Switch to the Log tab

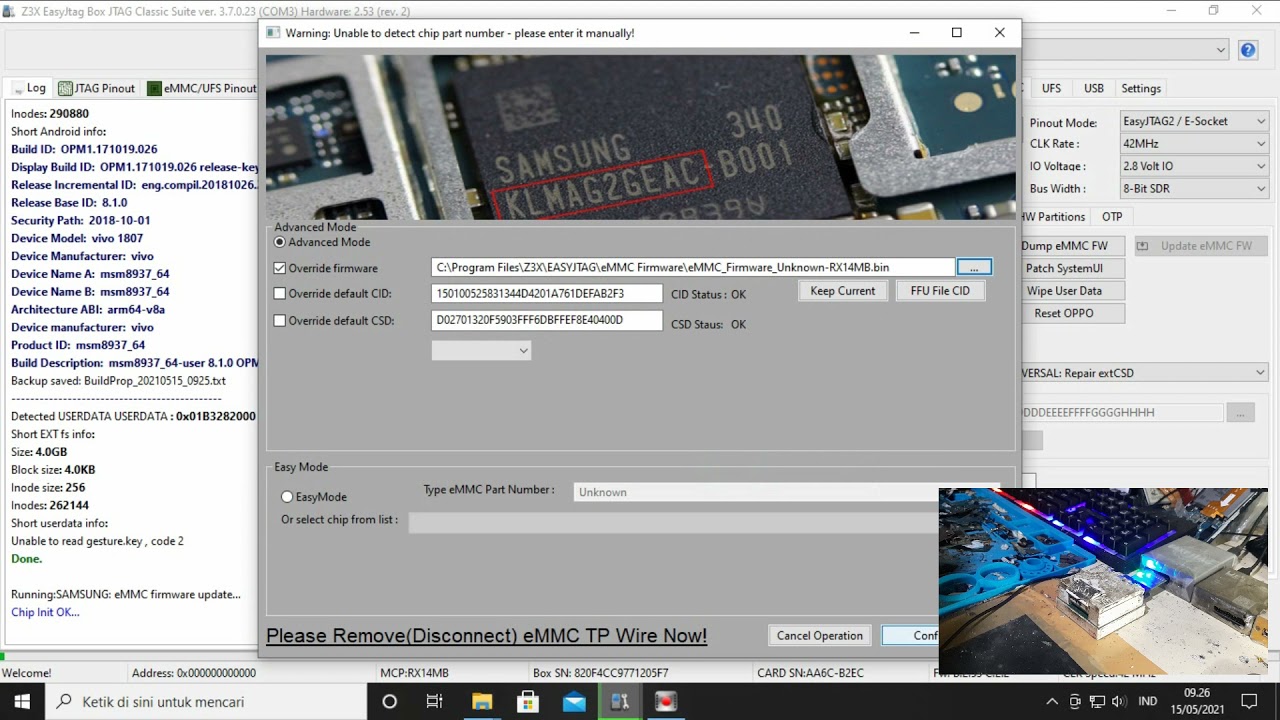point(28,88)
